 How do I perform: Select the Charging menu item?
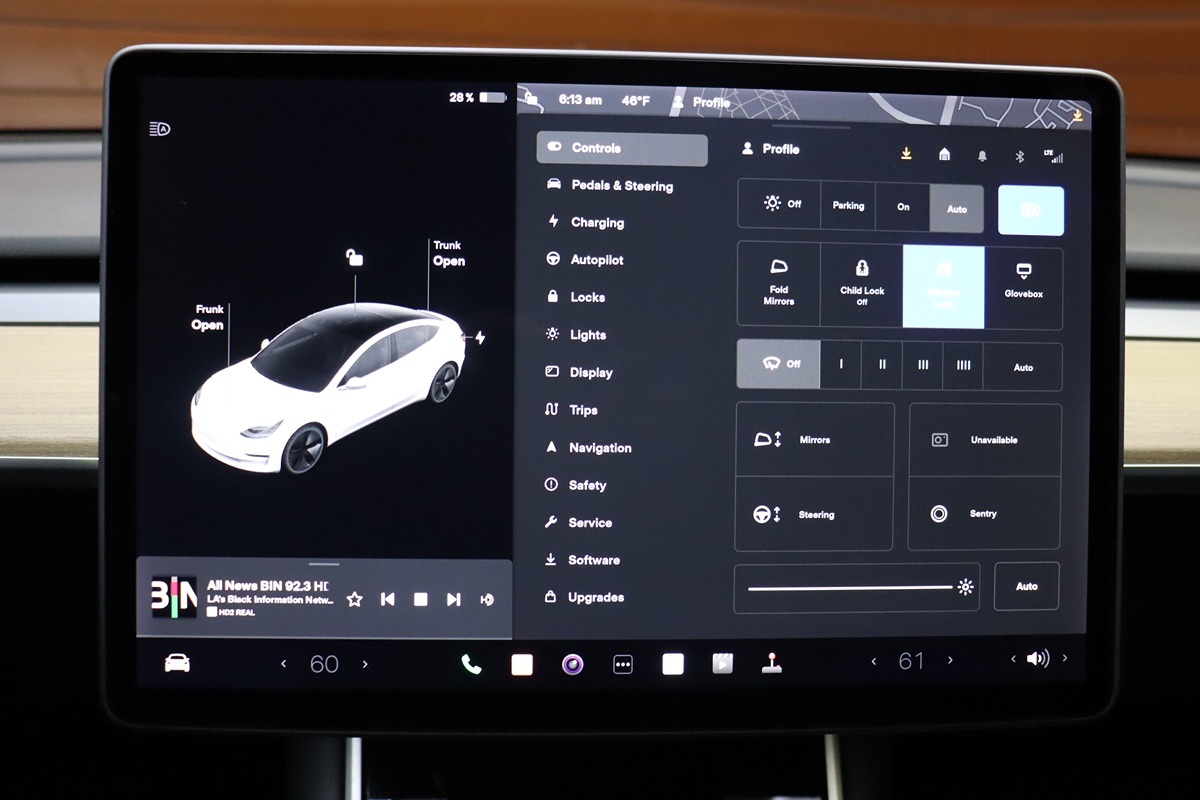pos(596,223)
